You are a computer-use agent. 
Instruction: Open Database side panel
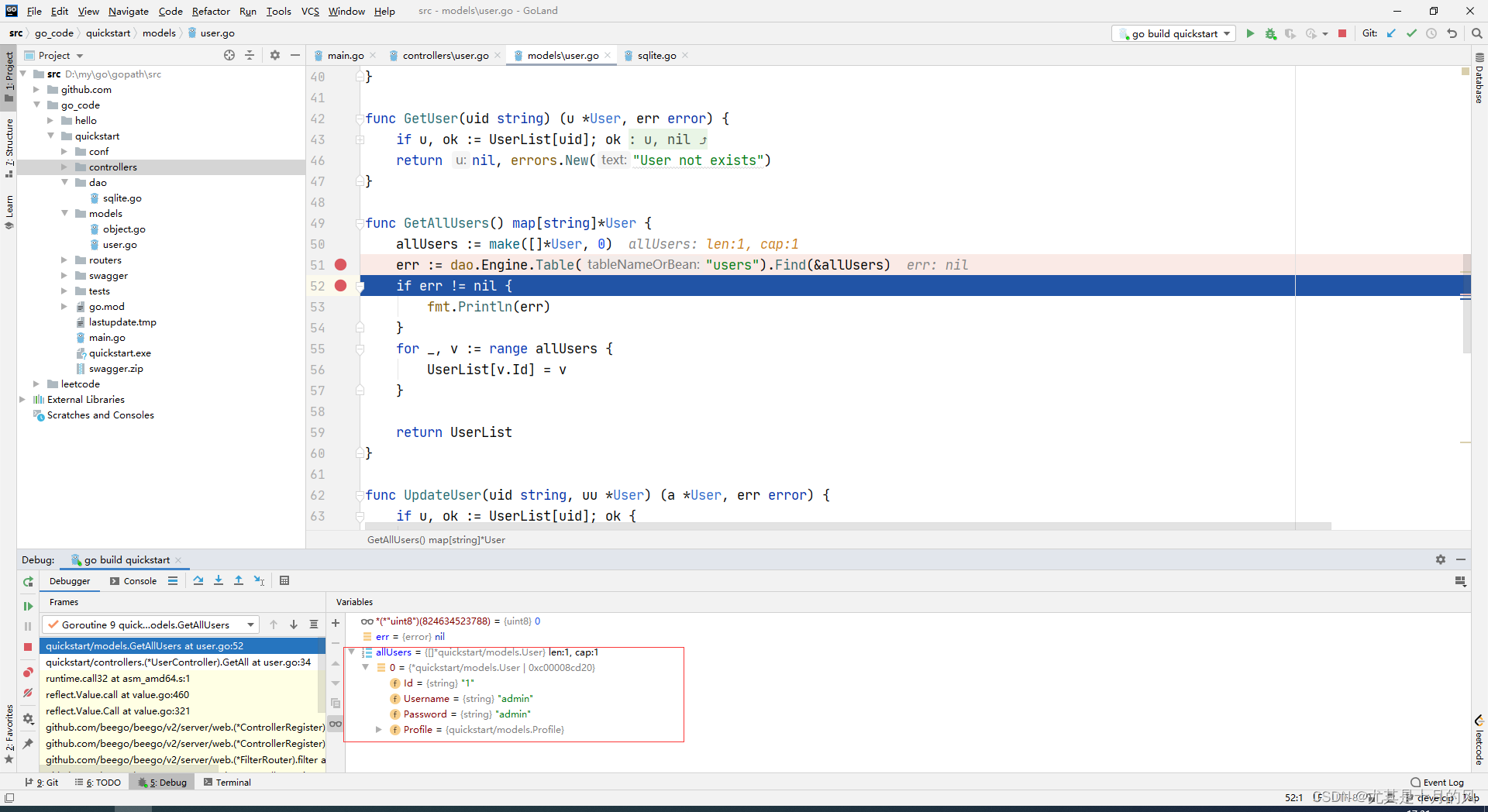pyautogui.click(x=1479, y=79)
